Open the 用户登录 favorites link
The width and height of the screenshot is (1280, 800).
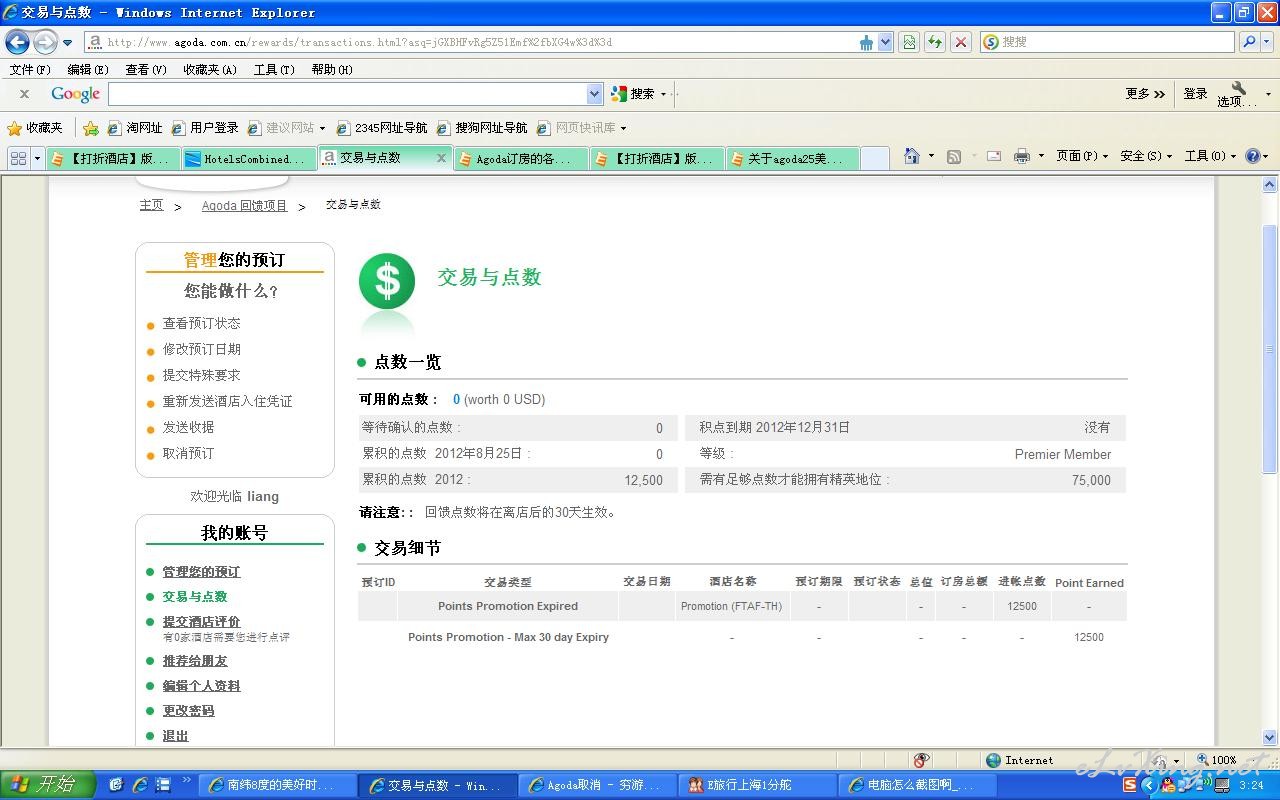click(205, 128)
